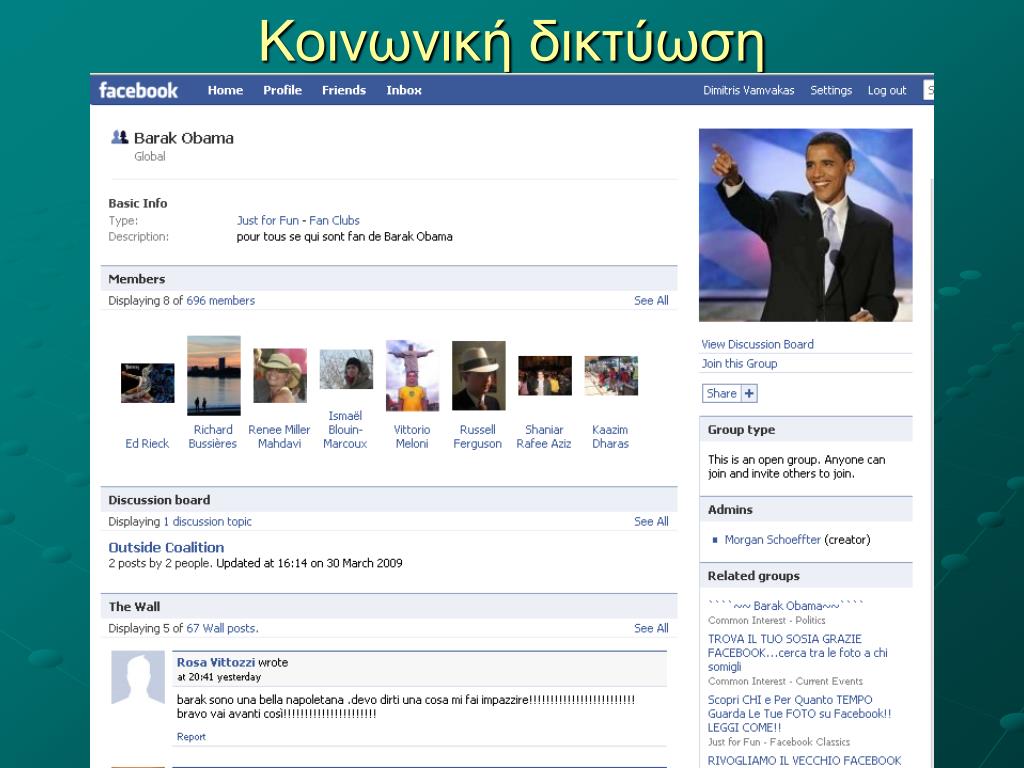Open Ed Rieck's profile thumbnail
The height and width of the screenshot is (768, 1024).
[148, 383]
